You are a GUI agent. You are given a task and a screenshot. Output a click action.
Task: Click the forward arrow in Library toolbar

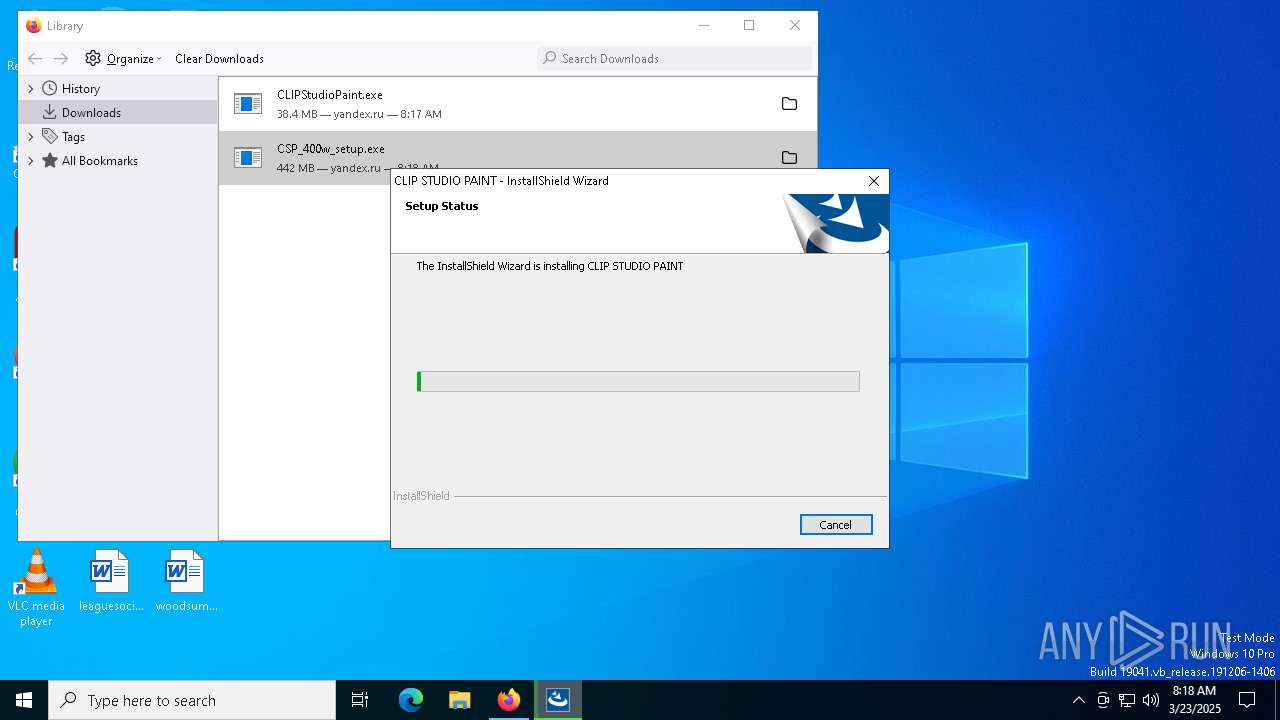61,59
